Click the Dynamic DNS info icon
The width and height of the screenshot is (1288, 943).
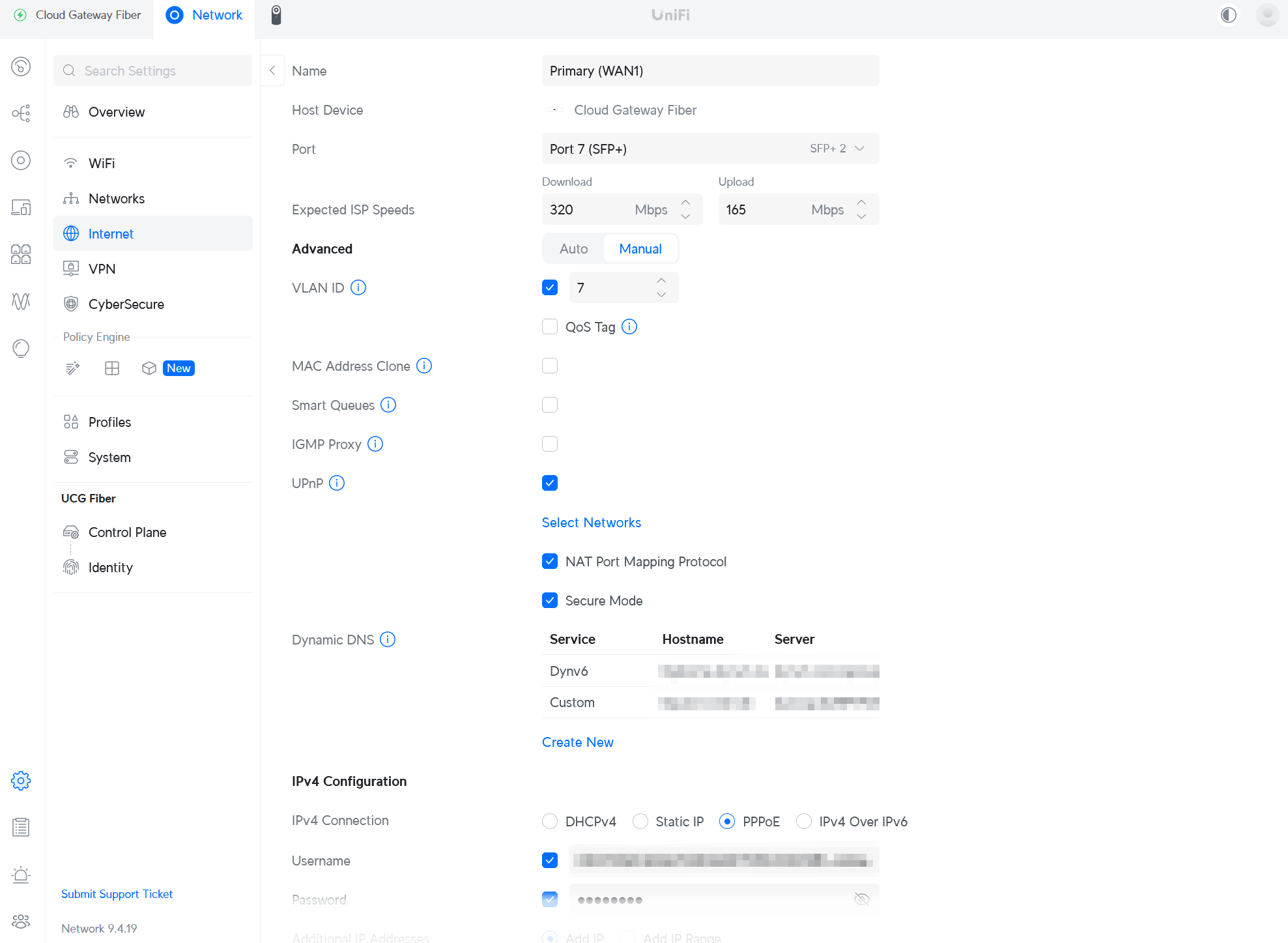tap(388, 639)
